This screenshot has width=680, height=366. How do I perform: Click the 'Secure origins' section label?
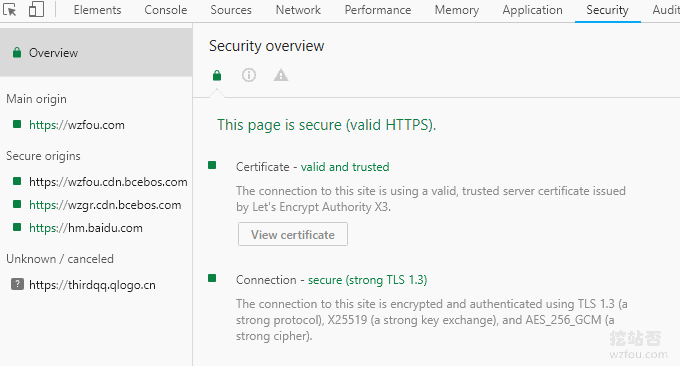(43, 156)
